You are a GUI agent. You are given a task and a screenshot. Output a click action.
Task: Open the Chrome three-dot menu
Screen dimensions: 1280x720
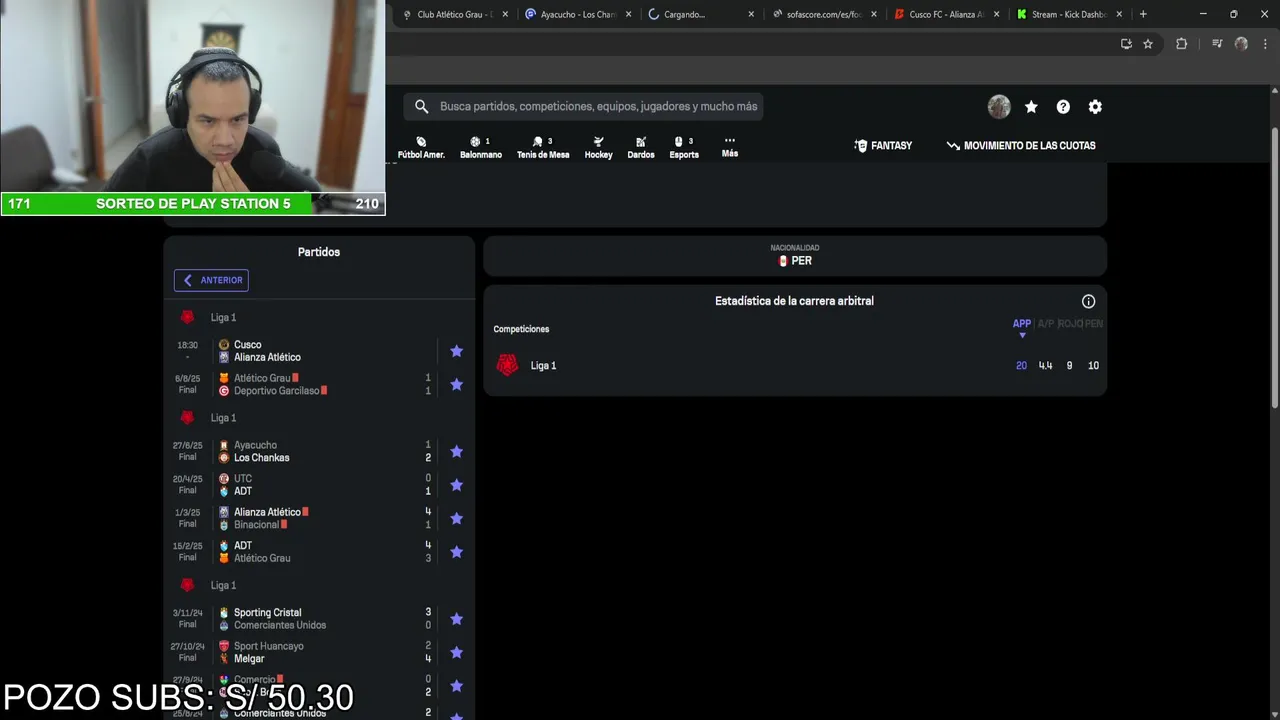point(1264,44)
